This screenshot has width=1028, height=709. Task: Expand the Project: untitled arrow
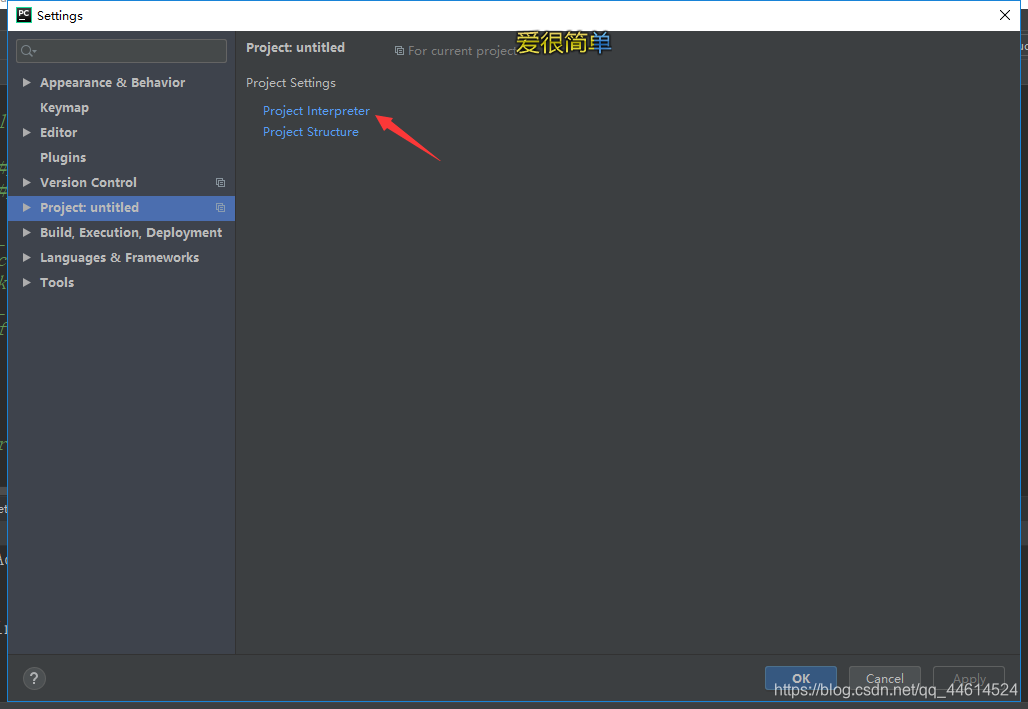26,207
